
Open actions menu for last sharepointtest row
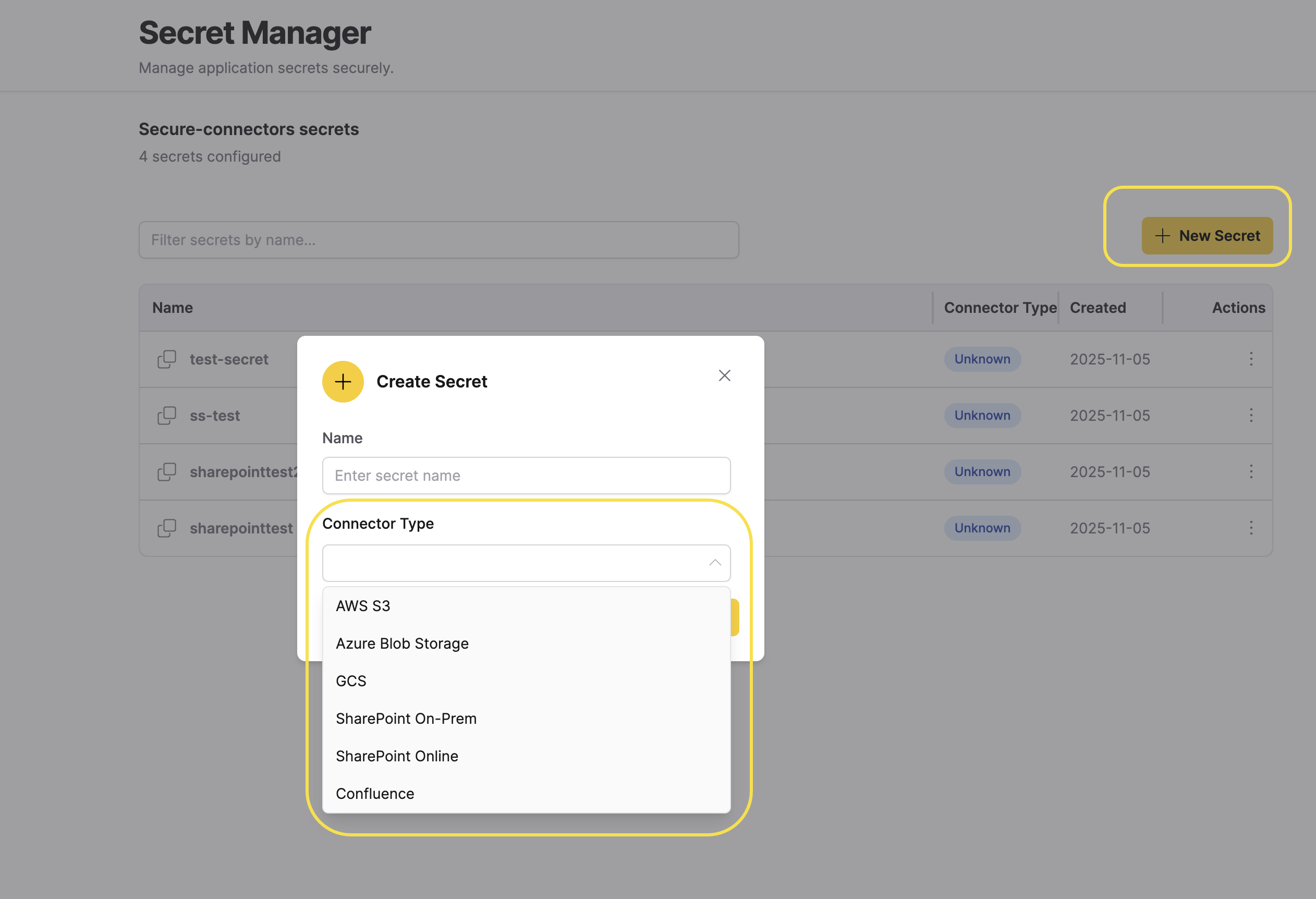[1251, 528]
